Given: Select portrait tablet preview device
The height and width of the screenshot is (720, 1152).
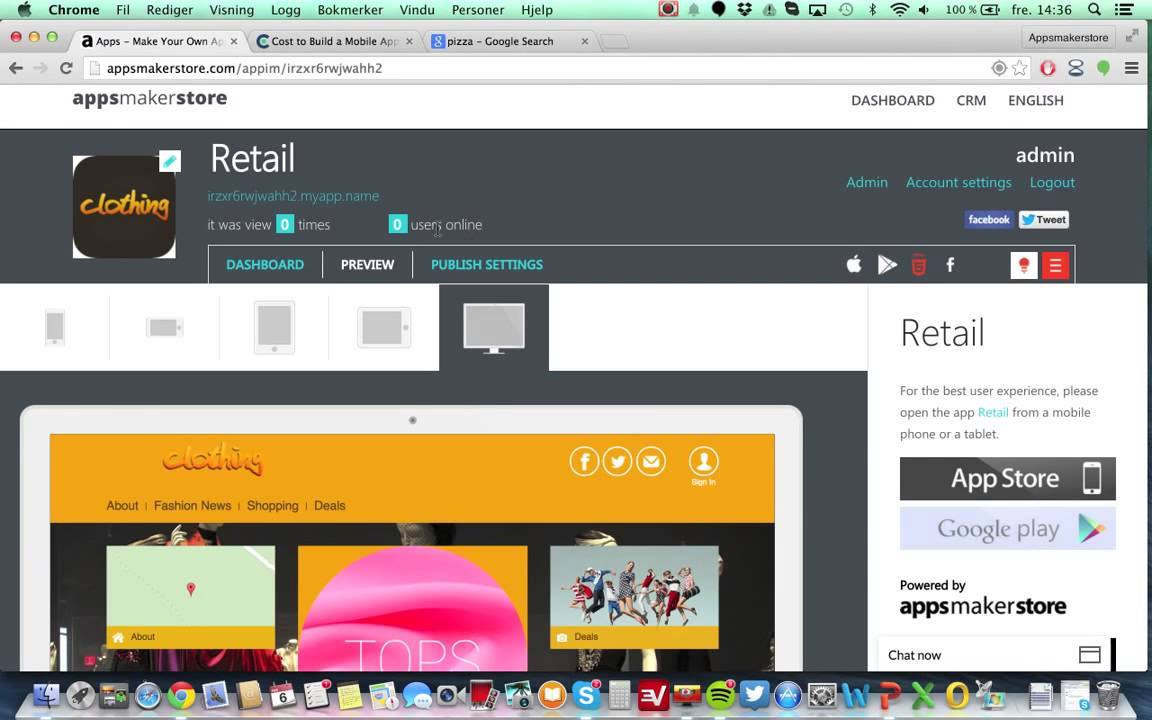Looking at the screenshot, I should (274, 327).
